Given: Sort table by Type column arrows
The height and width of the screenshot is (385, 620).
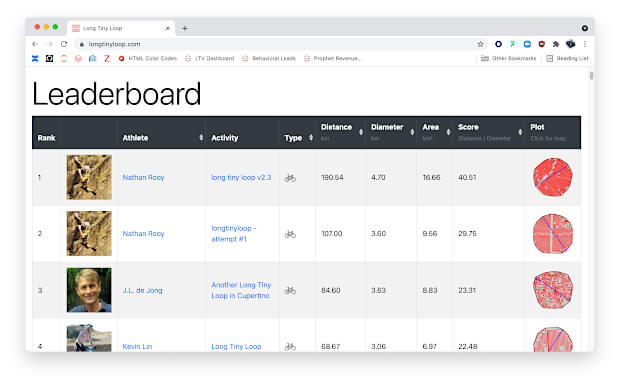Looking at the screenshot, I should pyautogui.click(x=311, y=138).
